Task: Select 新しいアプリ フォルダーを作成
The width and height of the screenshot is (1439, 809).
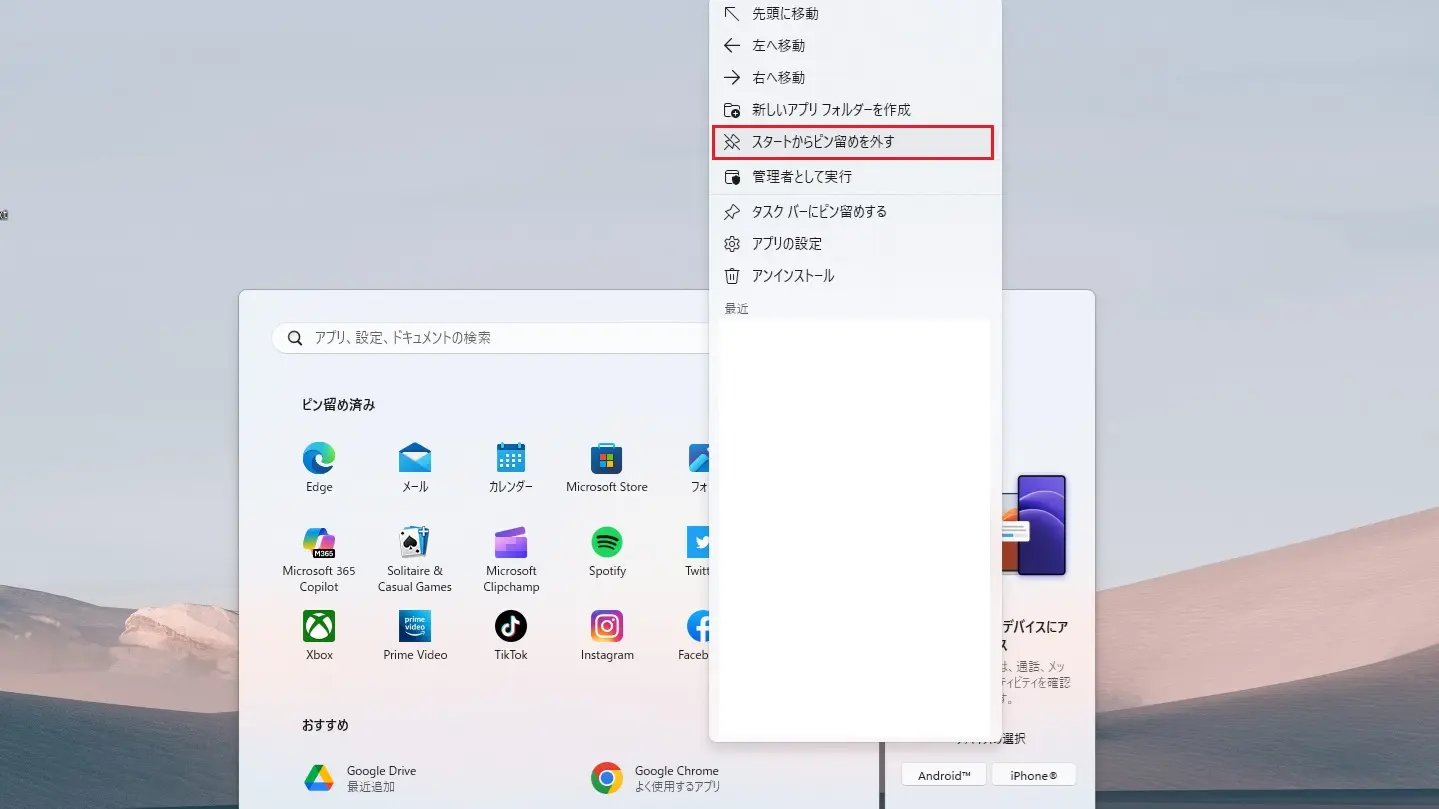Action: coord(855,110)
